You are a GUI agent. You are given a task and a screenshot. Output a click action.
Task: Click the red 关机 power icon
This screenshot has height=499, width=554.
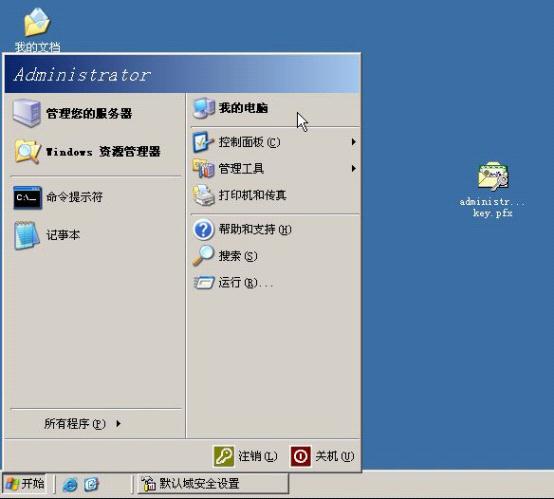coord(301,456)
